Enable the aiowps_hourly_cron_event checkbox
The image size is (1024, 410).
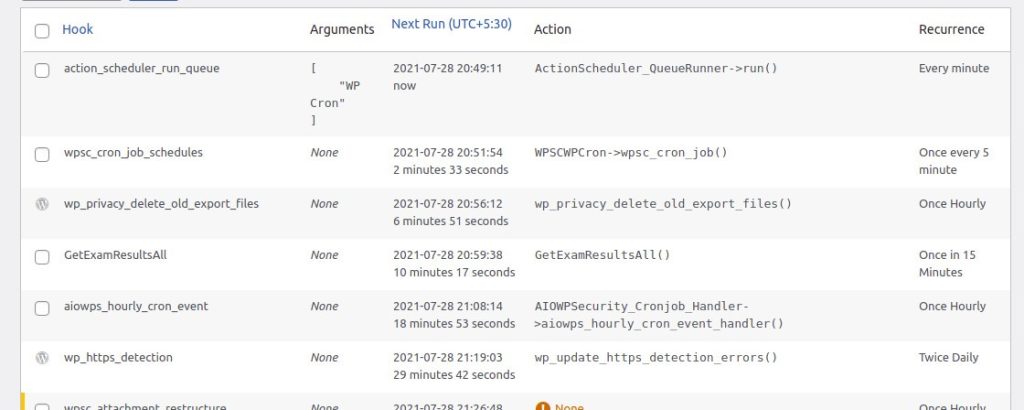click(42, 307)
